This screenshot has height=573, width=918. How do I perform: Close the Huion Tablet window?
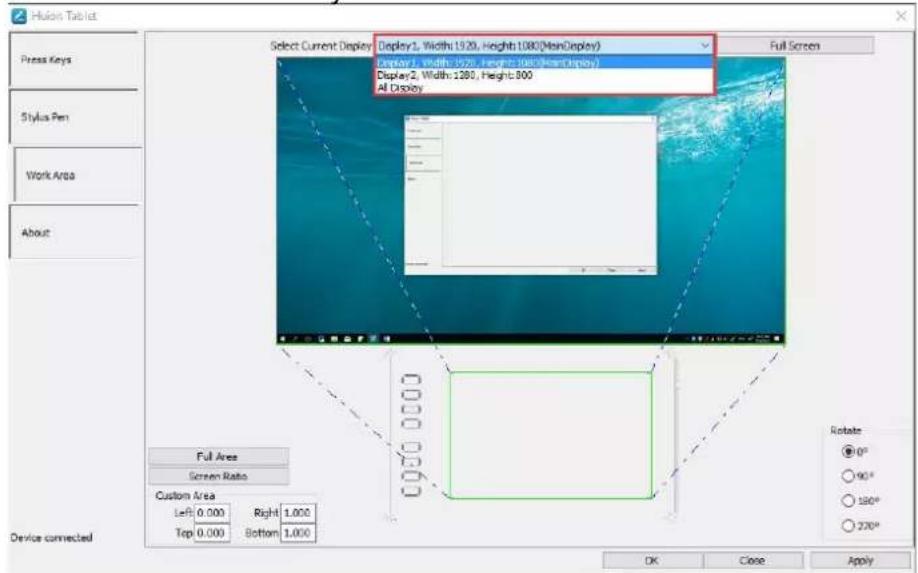click(902, 16)
